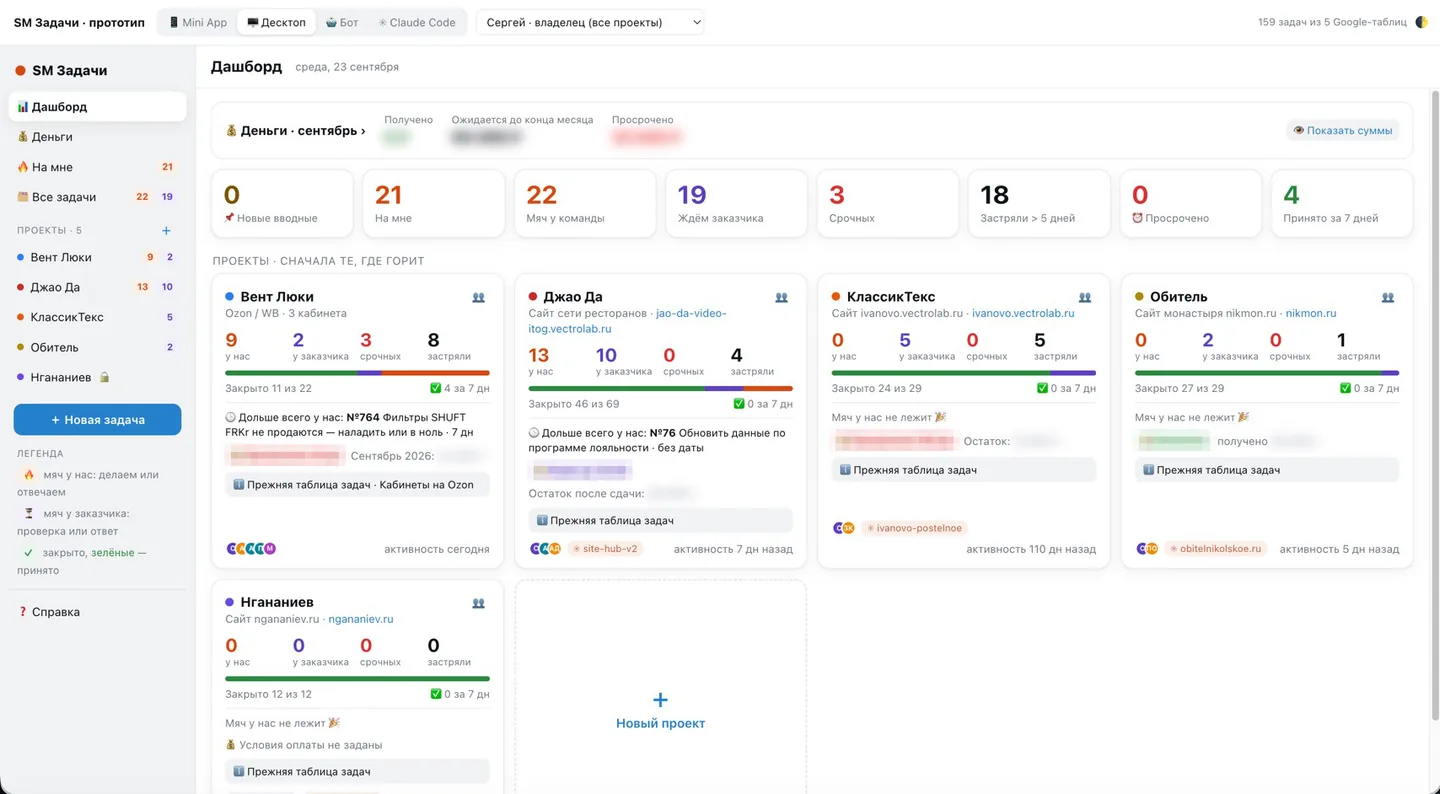Viewport: 1440px width, 794px height.
Task: Click the avatar group on Вент Люки card
Action: pos(251,549)
